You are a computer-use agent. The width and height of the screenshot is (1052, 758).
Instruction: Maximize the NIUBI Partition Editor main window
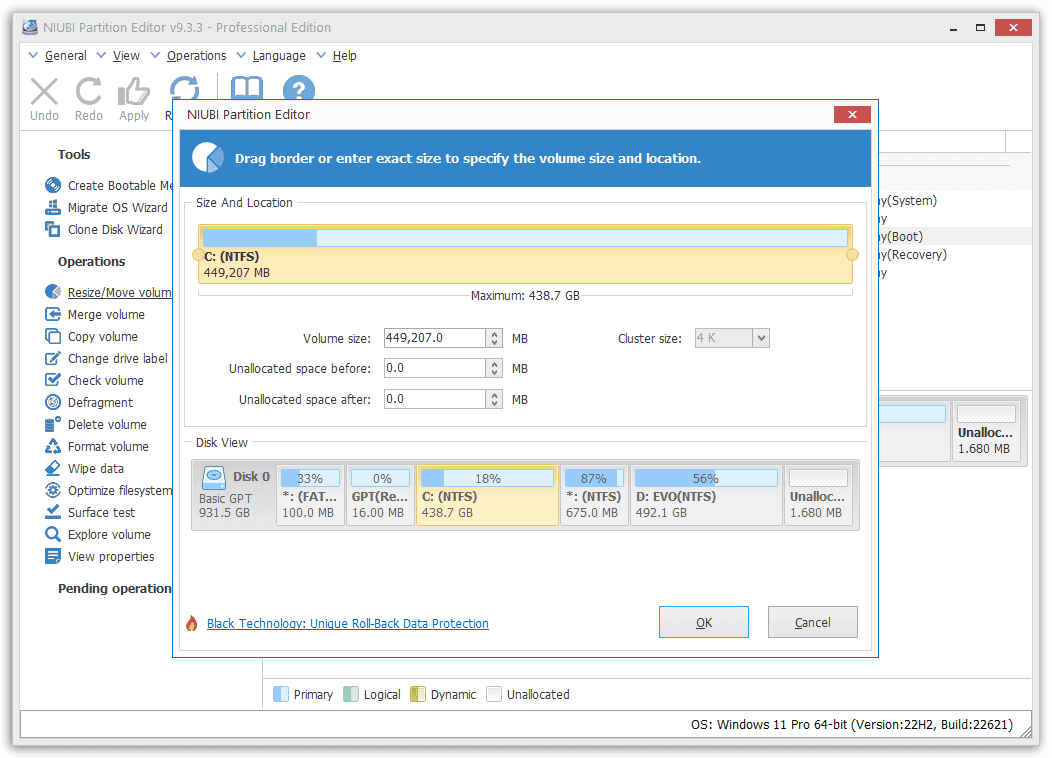(x=980, y=28)
